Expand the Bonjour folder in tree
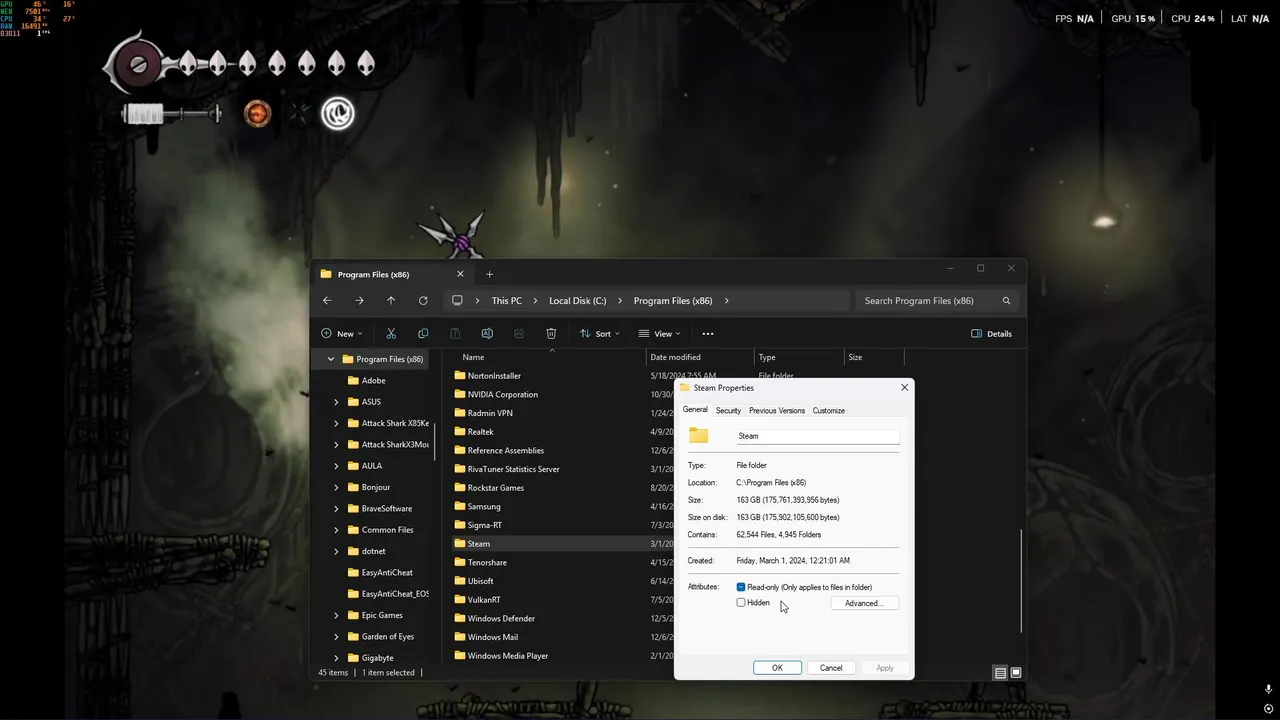The image size is (1280, 720). 336,487
